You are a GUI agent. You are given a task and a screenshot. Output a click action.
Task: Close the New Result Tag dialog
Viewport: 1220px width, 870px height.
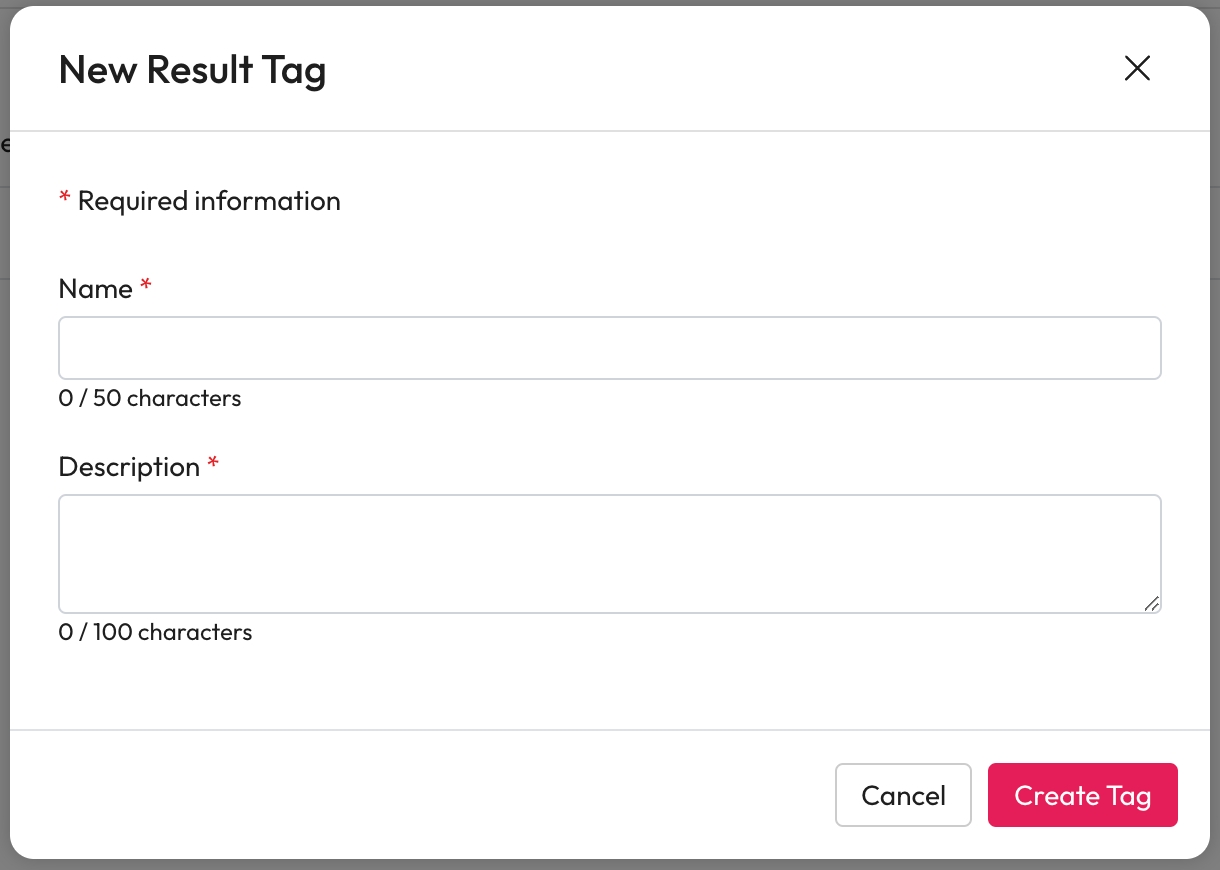tap(1137, 68)
